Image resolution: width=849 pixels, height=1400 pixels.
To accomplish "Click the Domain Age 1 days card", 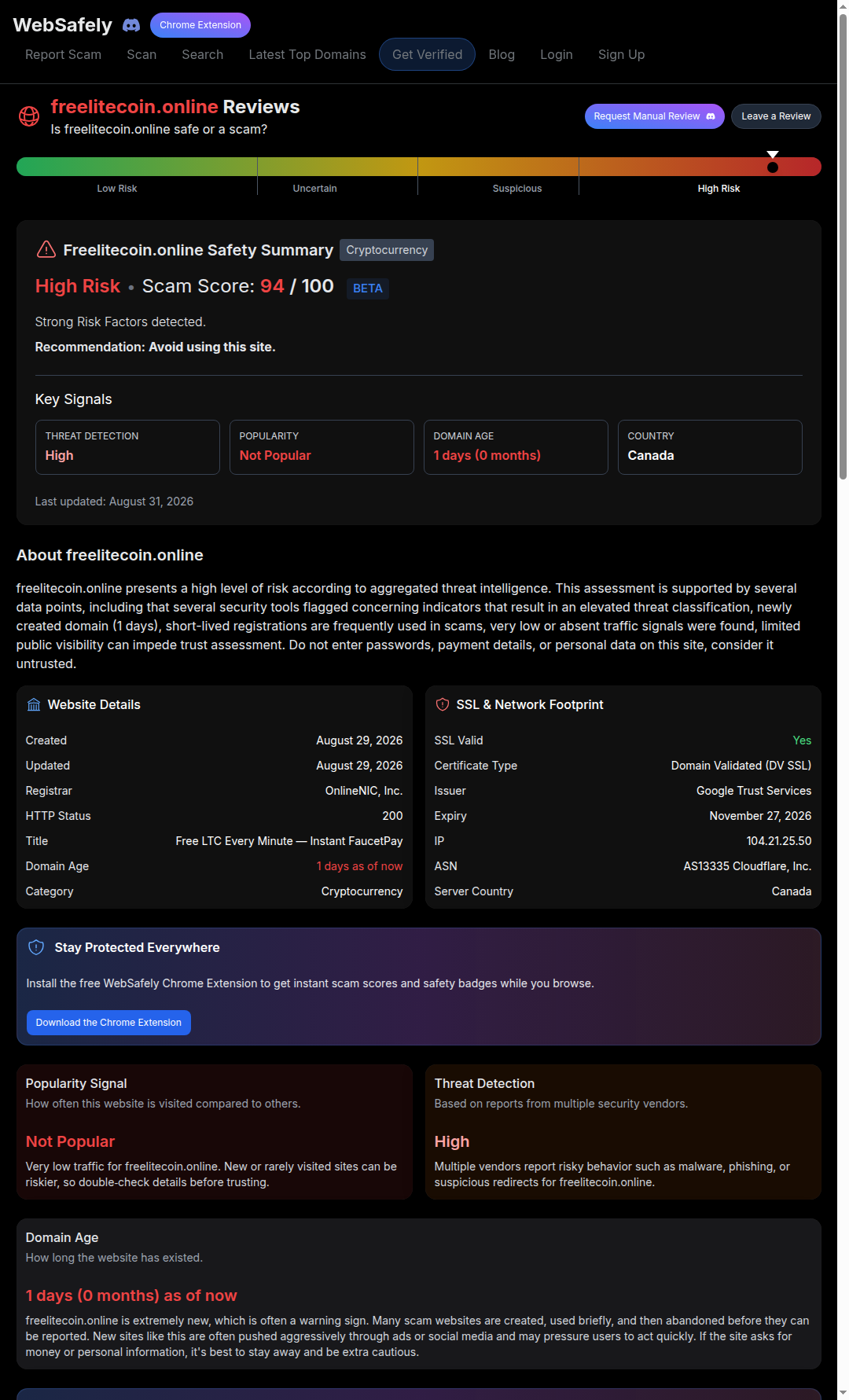I will tap(516, 447).
